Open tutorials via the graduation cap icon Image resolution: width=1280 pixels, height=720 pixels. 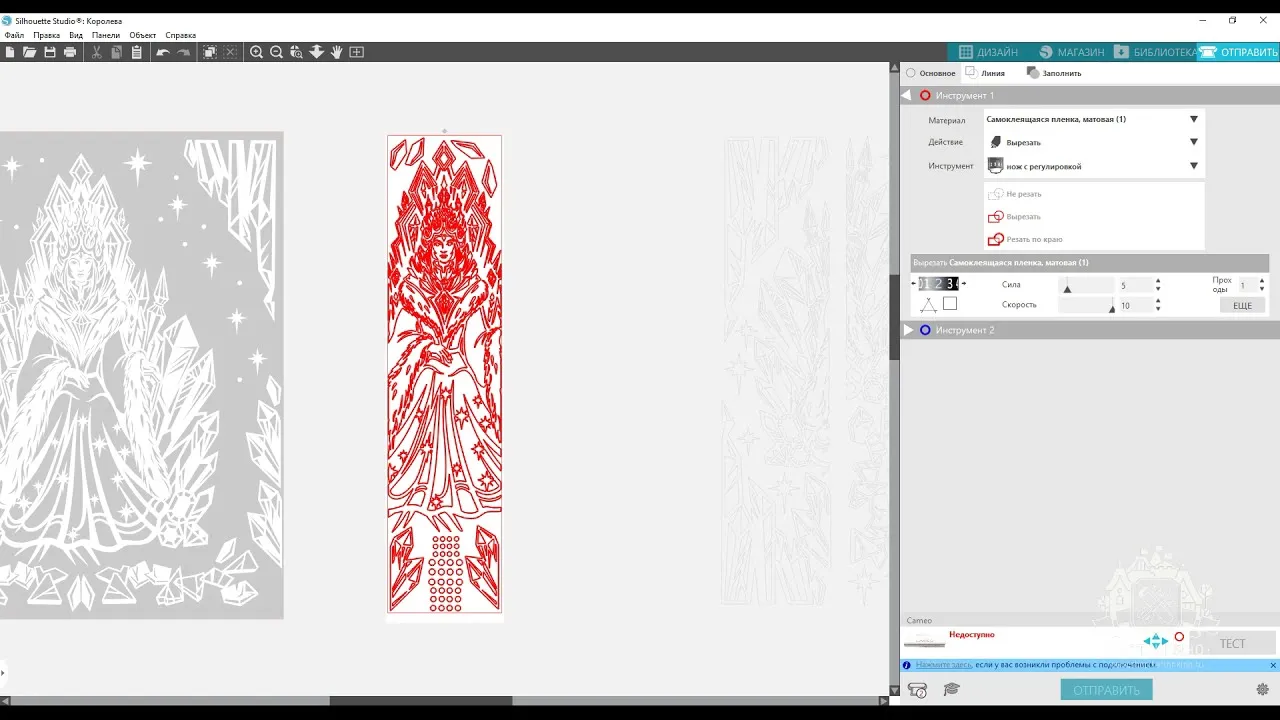(x=952, y=689)
